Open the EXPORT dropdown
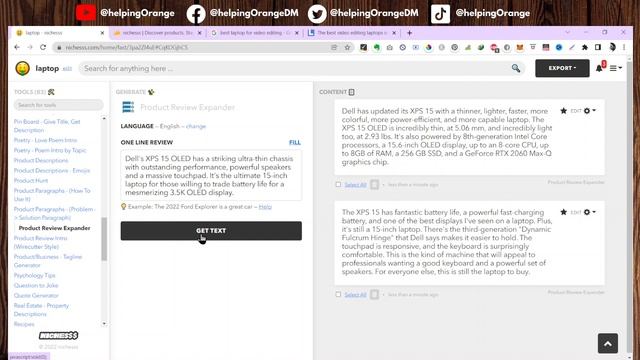This screenshot has width=640, height=360. pyautogui.click(x=562, y=68)
